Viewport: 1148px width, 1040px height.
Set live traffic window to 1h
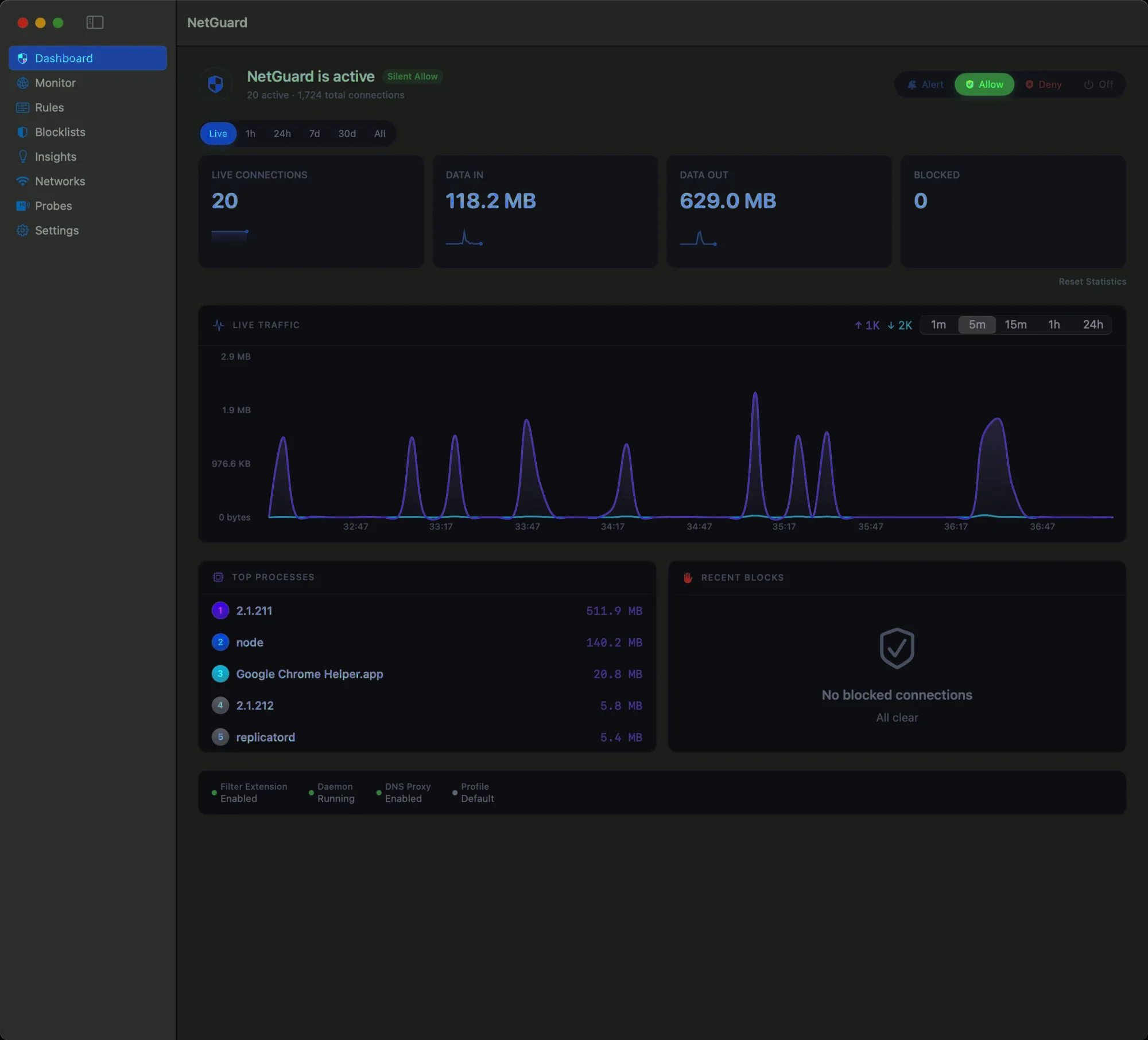point(1054,325)
